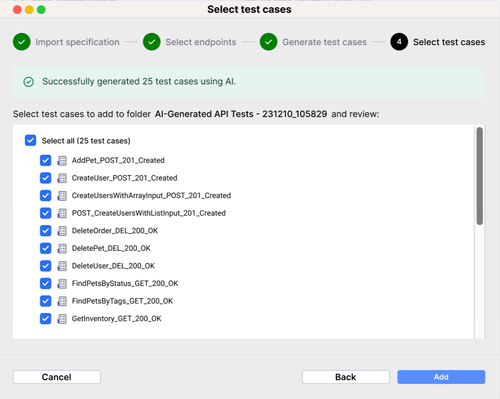Deselect the CreateUsersWithArrayInput_POST_201_Created checkbox
The width and height of the screenshot is (500, 399).
click(45, 195)
